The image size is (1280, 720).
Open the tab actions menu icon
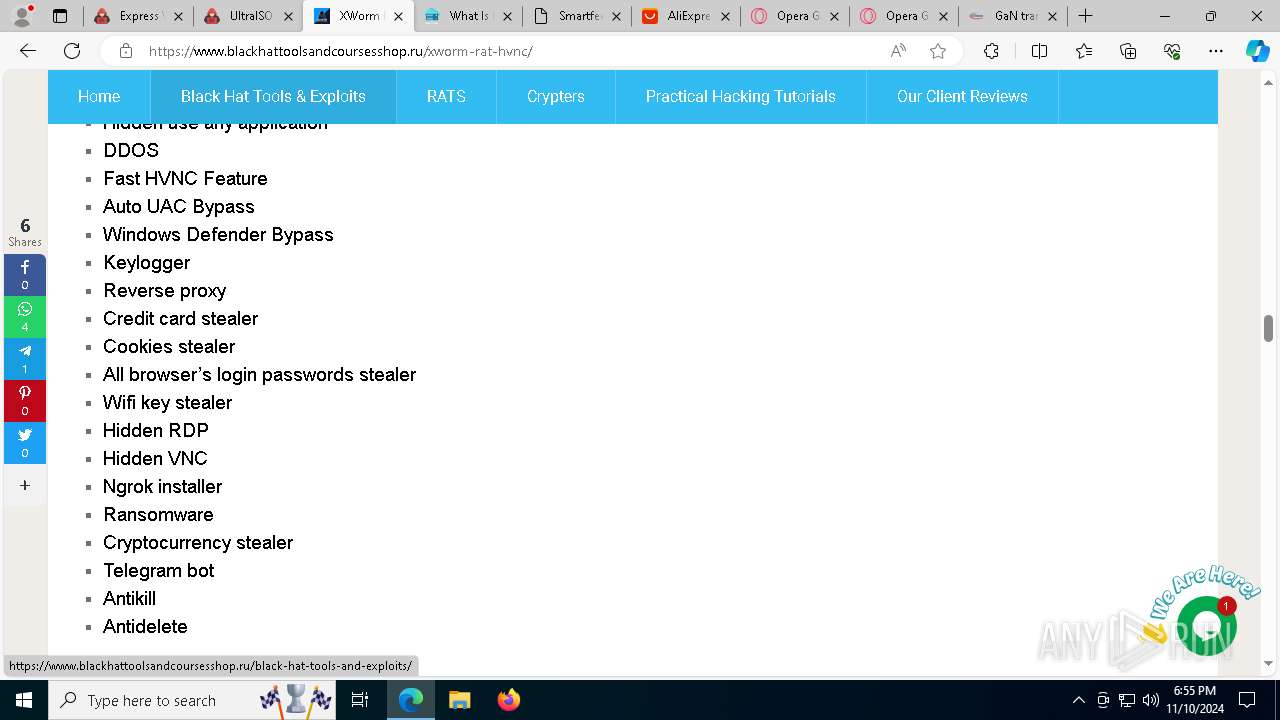(60, 16)
